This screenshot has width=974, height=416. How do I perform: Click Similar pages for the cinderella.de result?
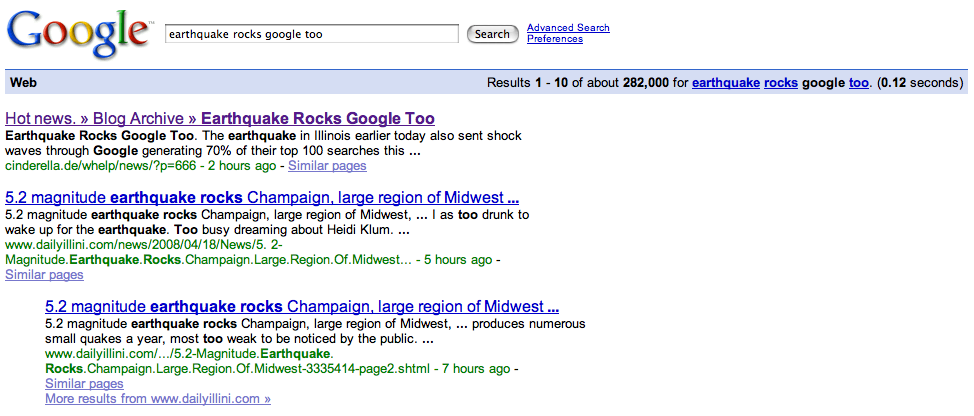[x=327, y=165]
